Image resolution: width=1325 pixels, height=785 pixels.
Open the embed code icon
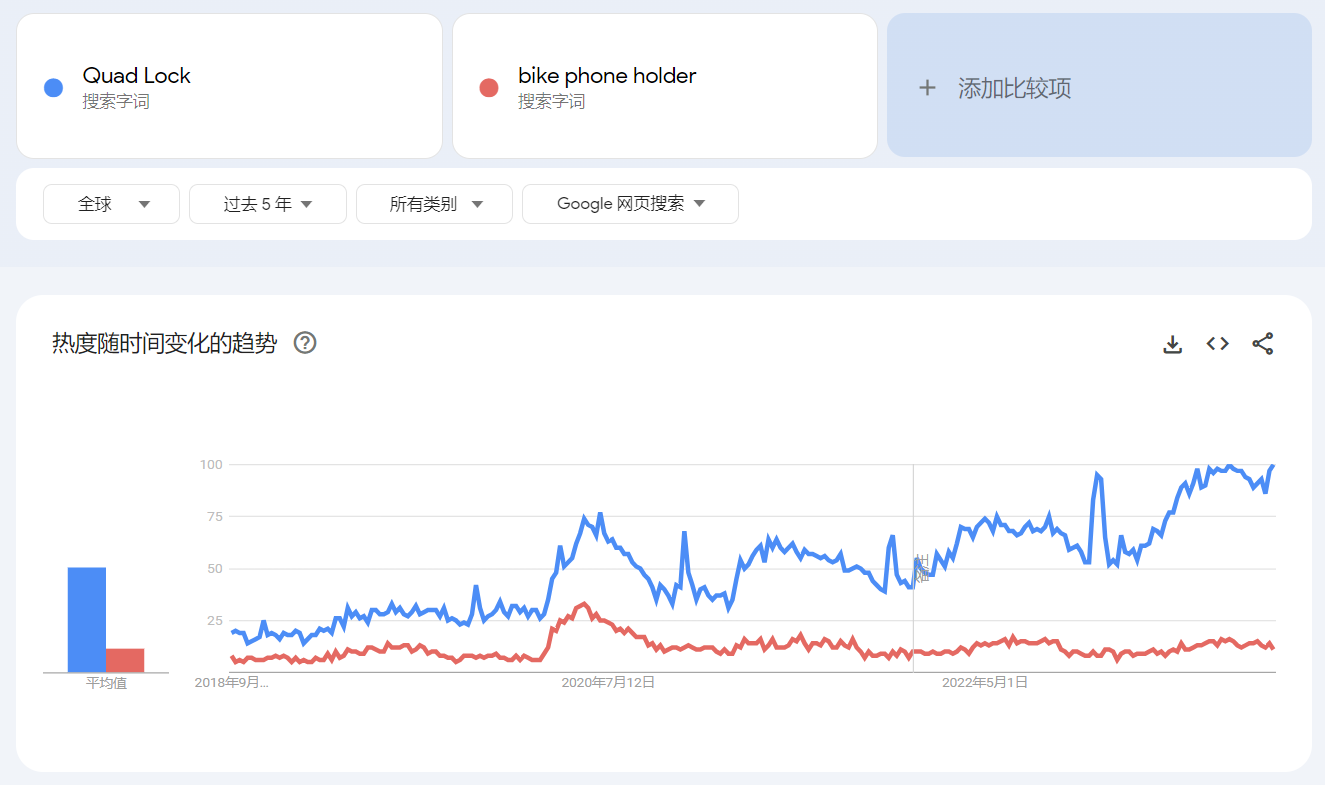pyautogui.click(x=1217, y=344)
